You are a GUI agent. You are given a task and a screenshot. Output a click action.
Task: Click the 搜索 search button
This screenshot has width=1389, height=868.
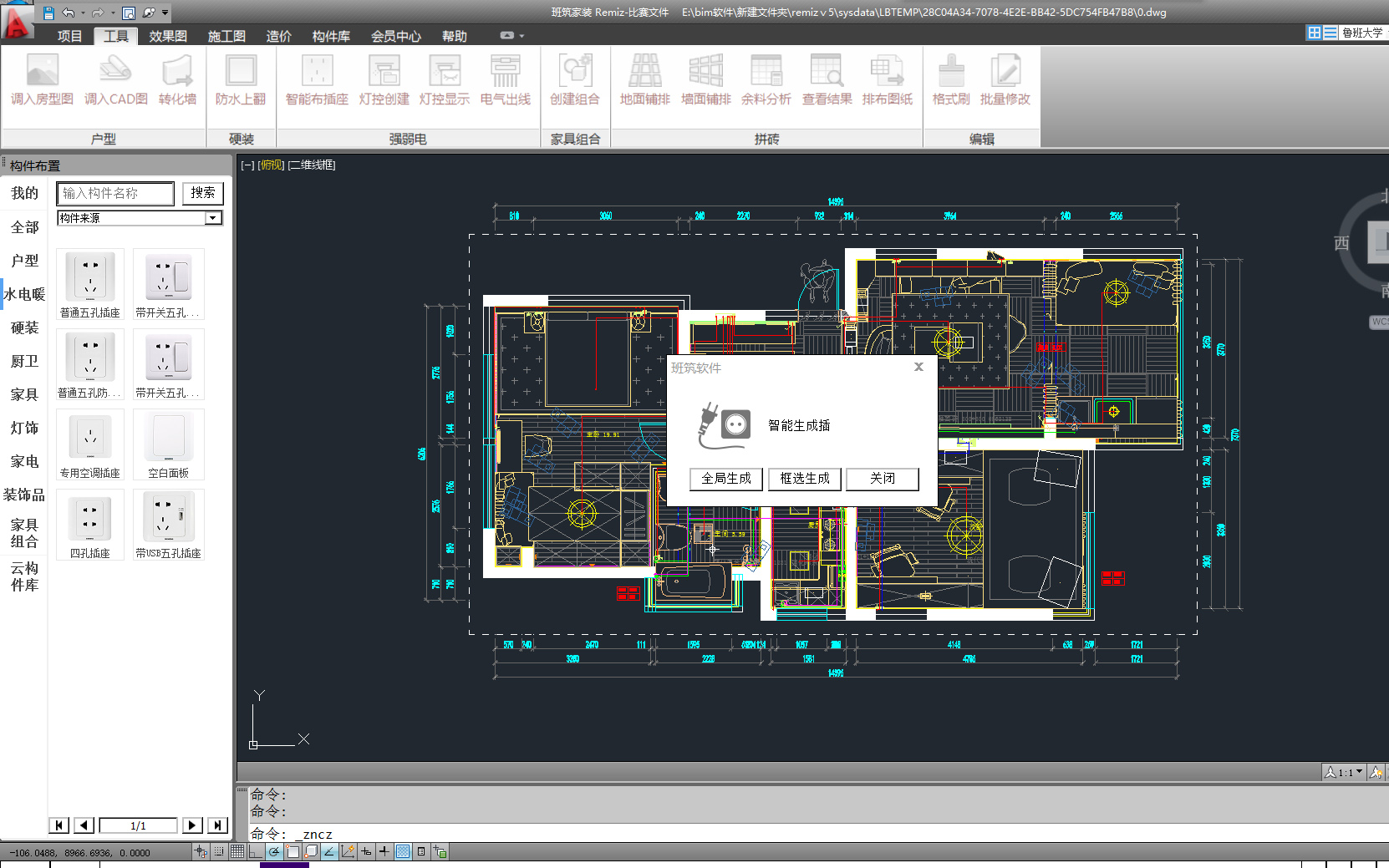pyautogui.click(x=203, y=193)
